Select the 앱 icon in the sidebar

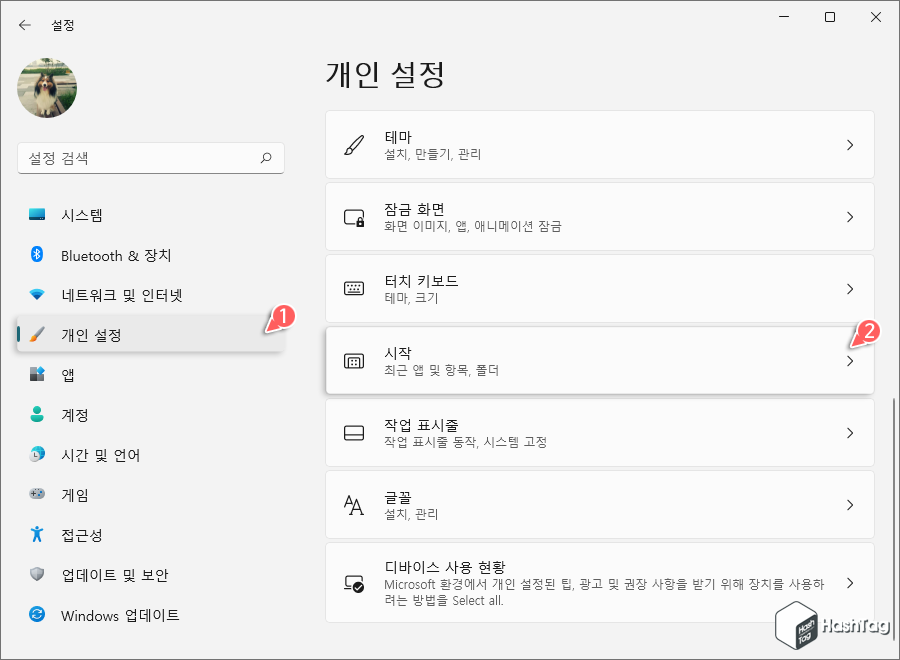point(37,375)
